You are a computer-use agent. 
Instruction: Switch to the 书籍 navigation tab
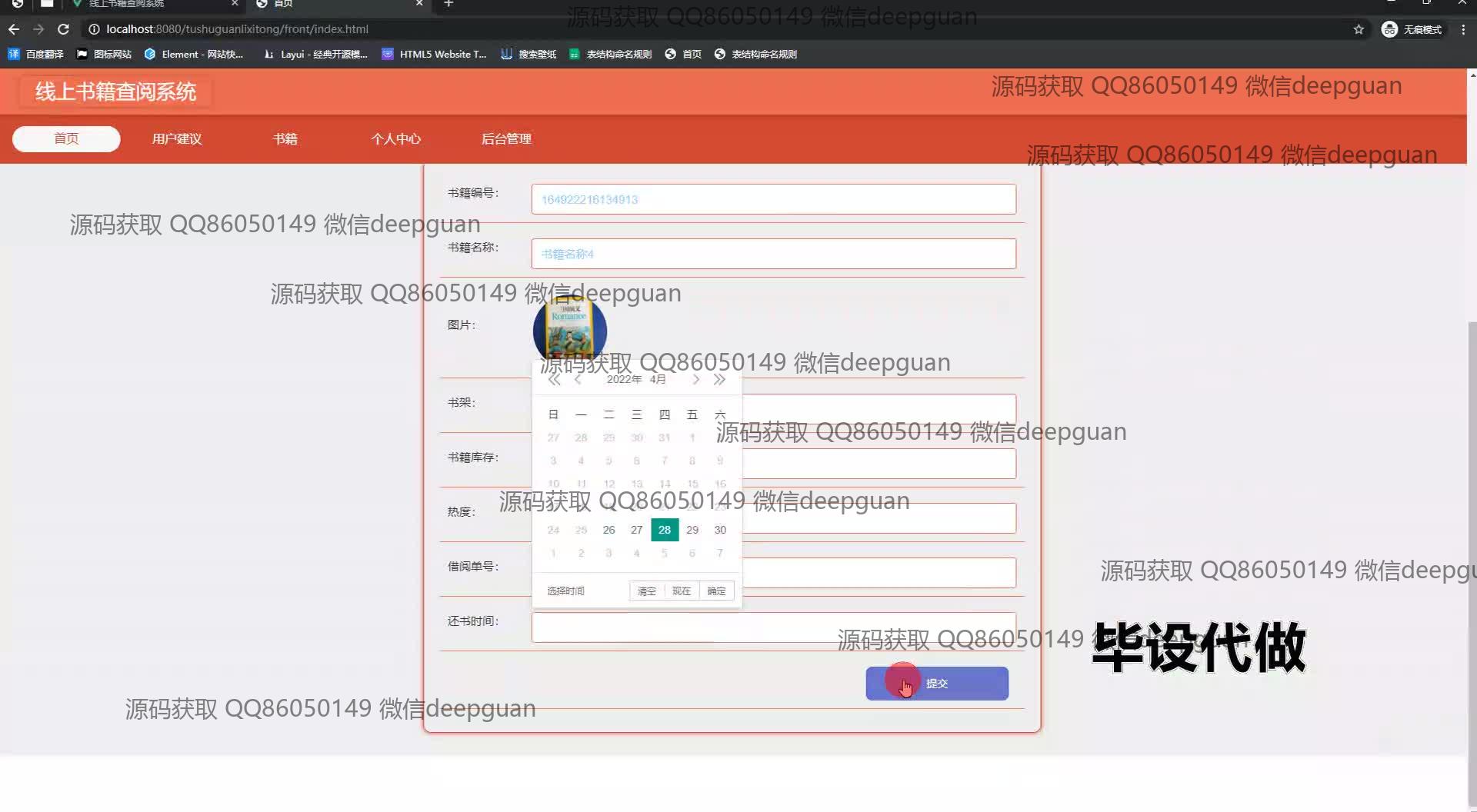click(x=285, y=139)
